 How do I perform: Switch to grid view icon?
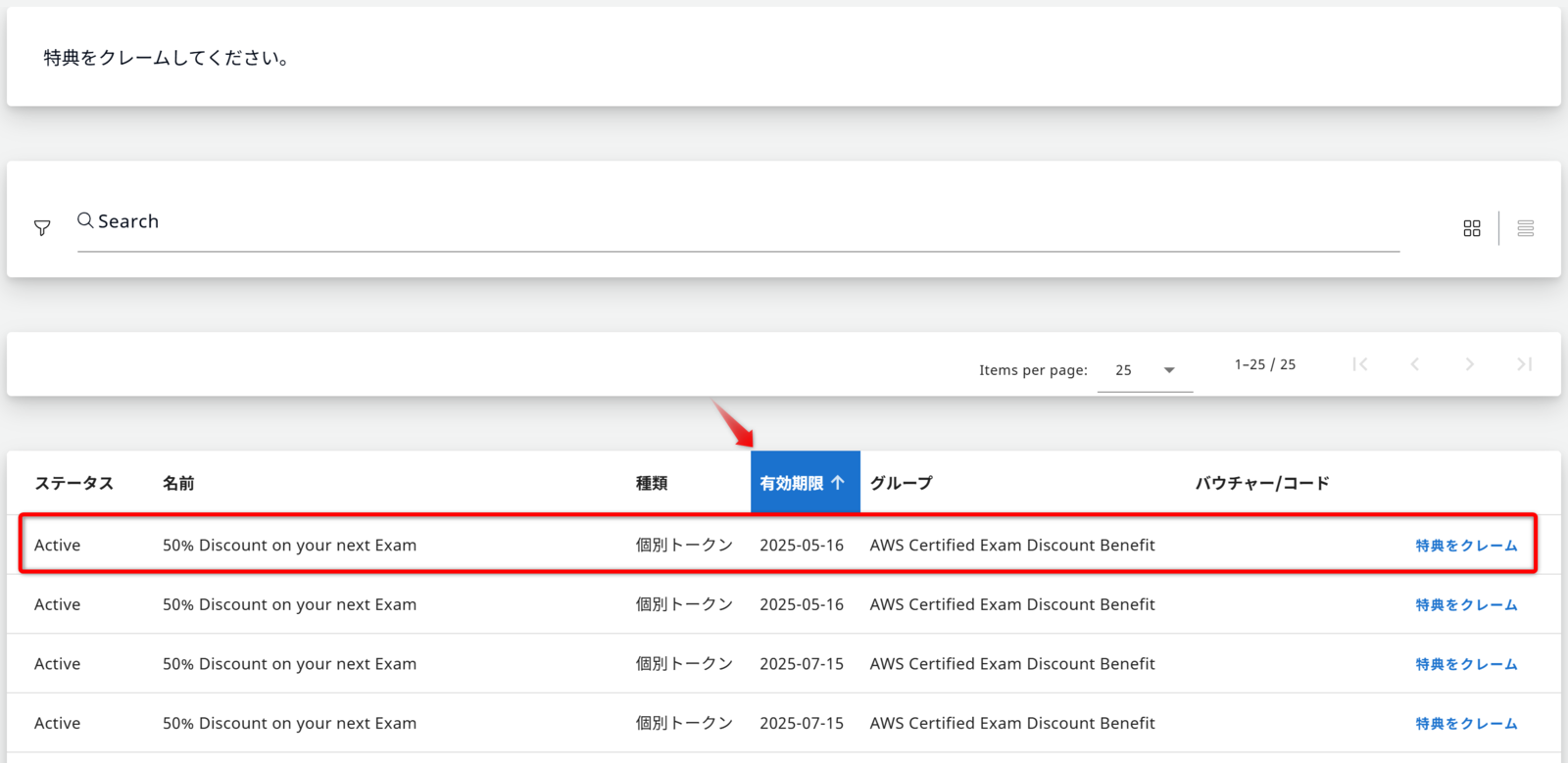point(1472,228)
